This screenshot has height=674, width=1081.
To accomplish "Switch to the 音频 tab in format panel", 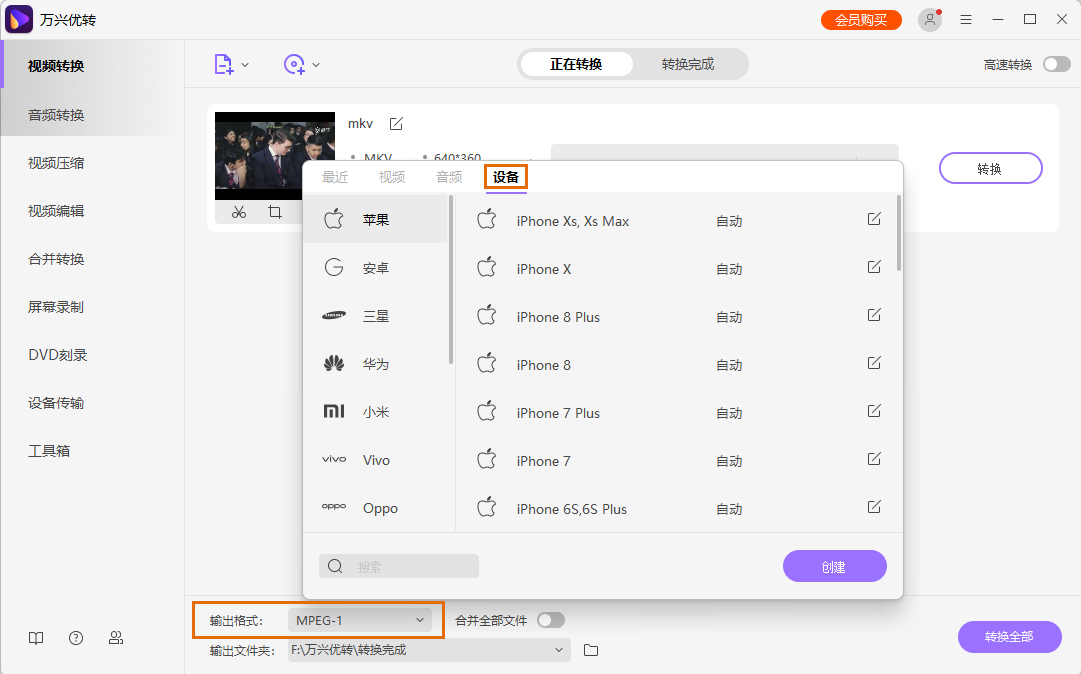I will (448, 176).
